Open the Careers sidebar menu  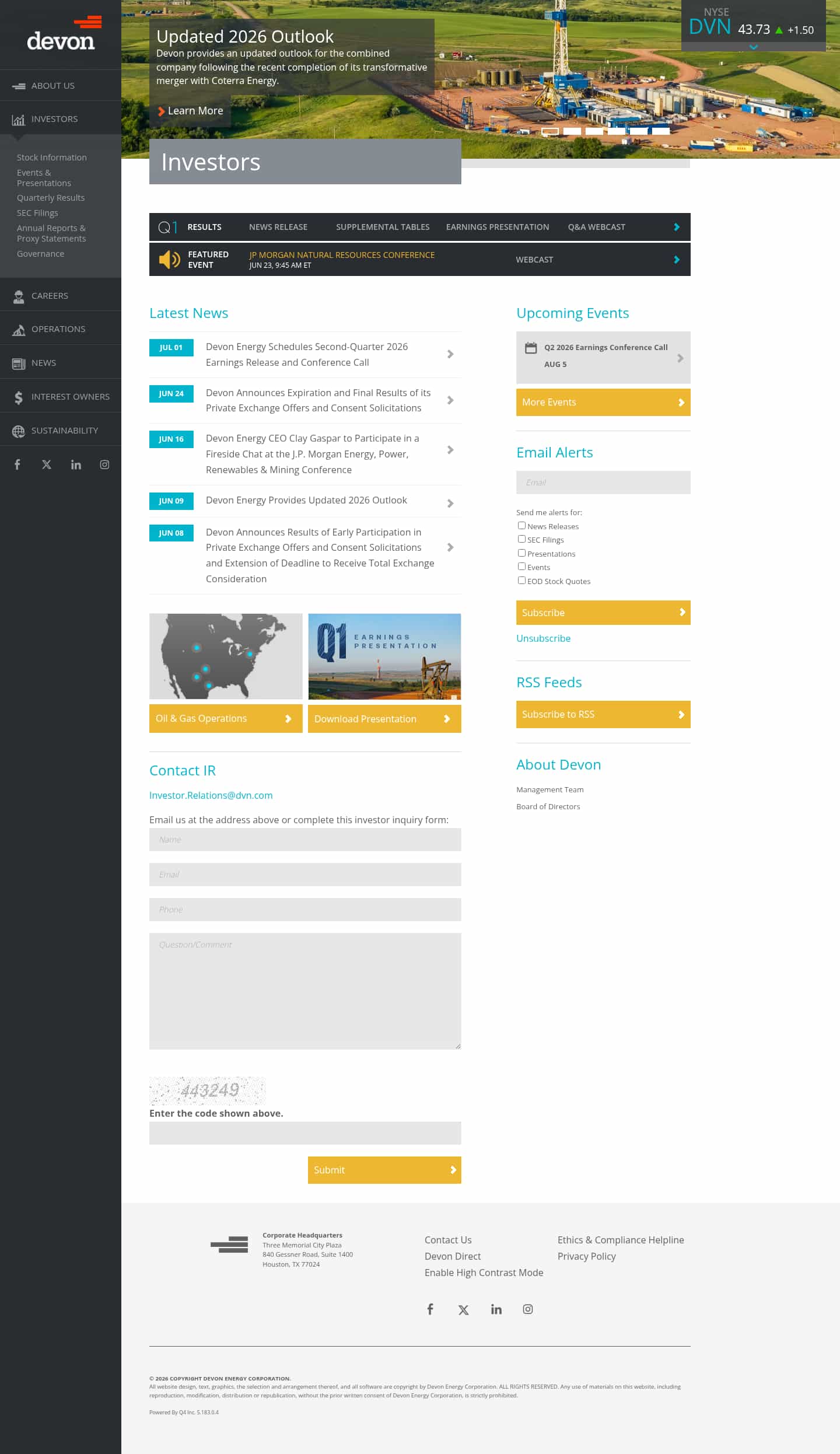click(x=61, y=296)
